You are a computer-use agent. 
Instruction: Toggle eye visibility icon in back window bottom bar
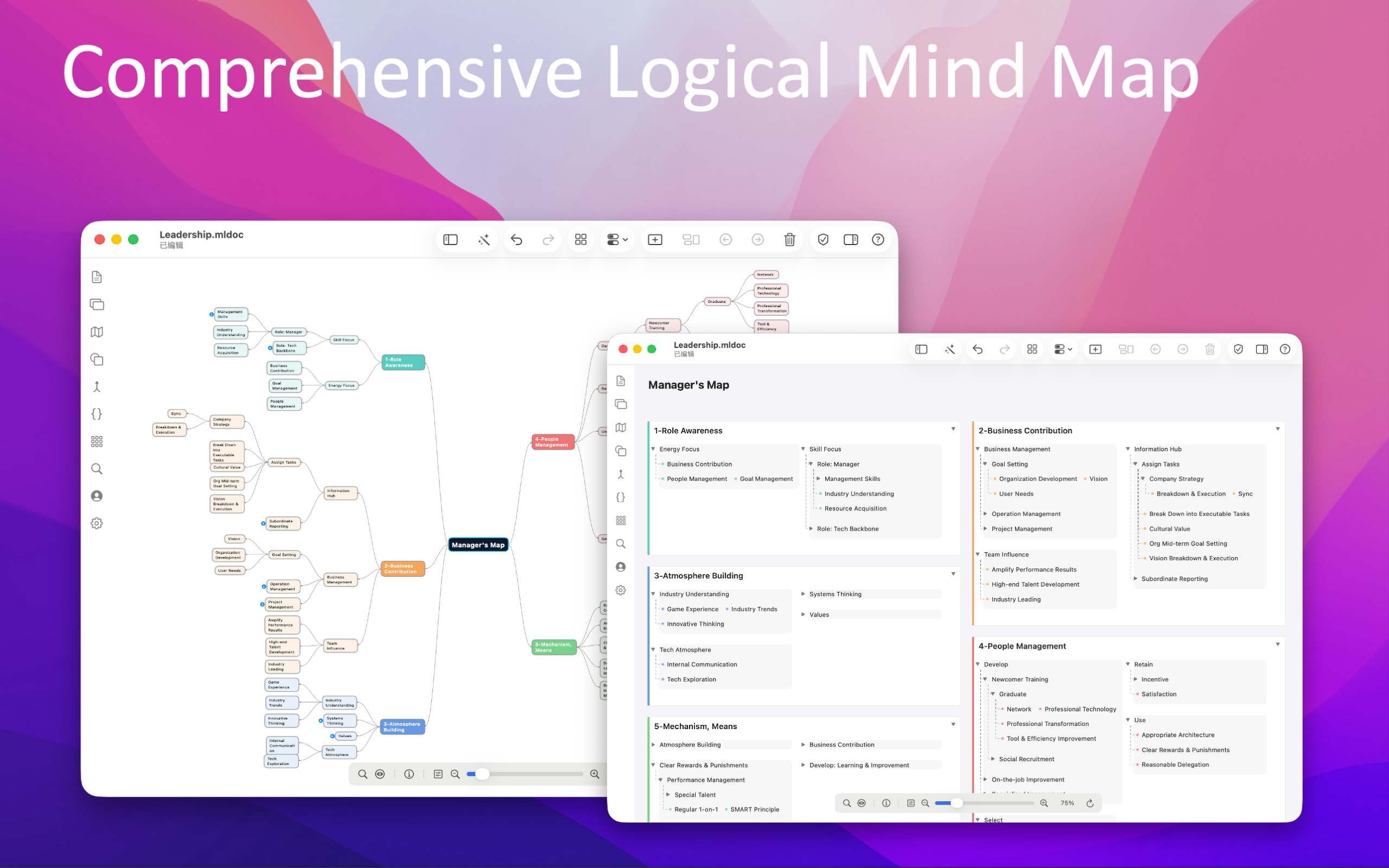[x=380, y=774]
